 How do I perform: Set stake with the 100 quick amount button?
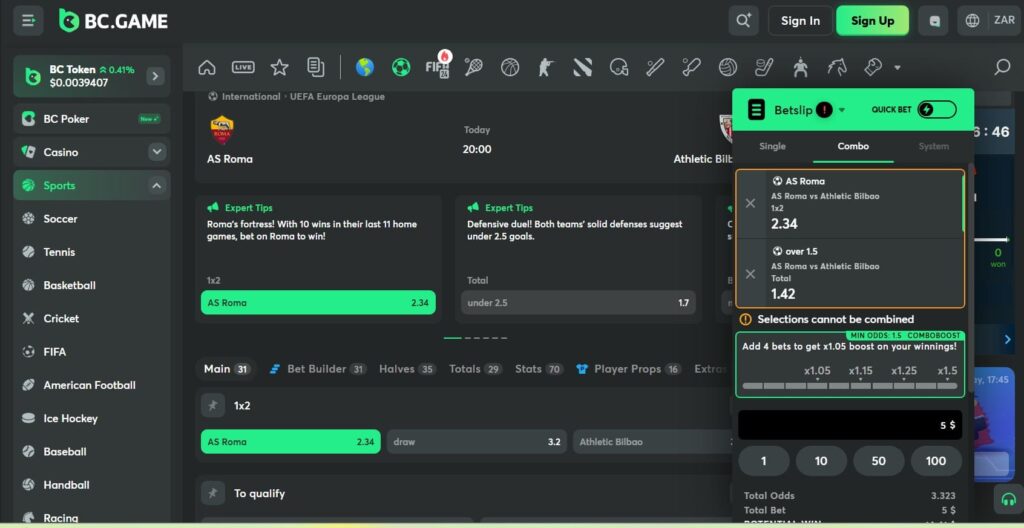click(x=936, y=461)
